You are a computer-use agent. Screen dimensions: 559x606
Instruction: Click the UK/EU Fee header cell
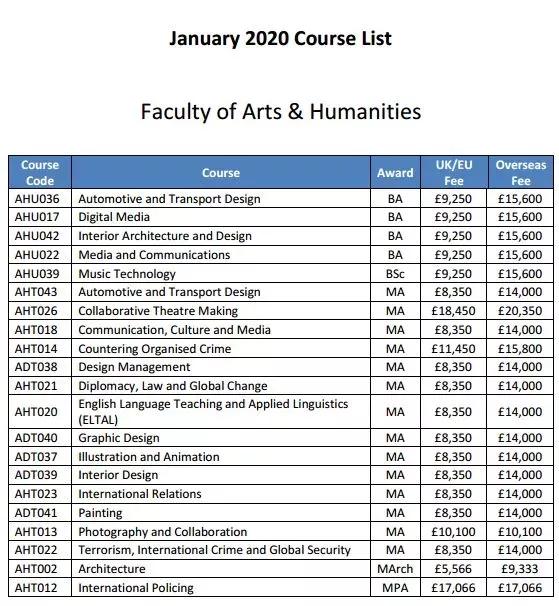coord(454,172)
